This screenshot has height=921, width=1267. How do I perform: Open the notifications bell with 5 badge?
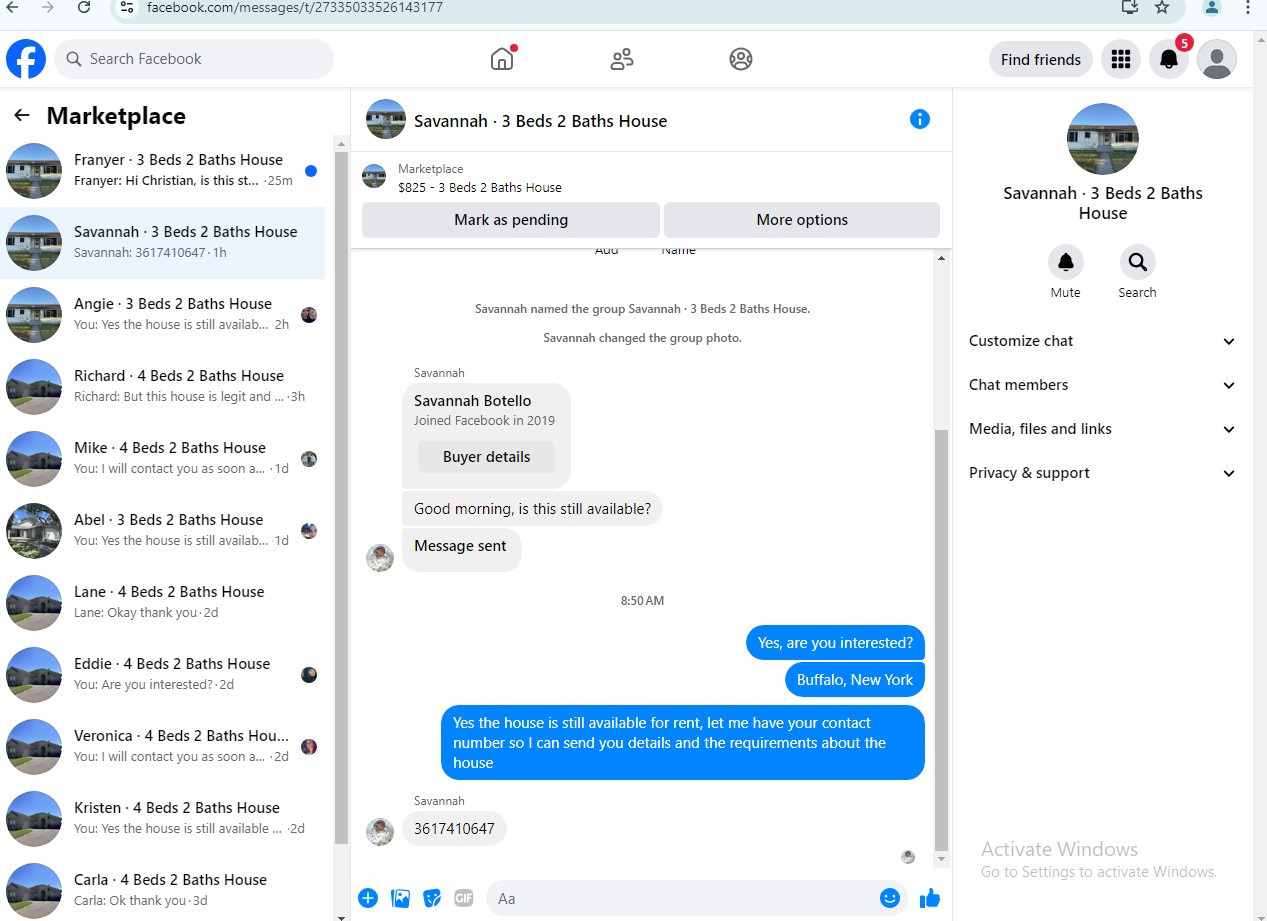[x=1169, y=59]
